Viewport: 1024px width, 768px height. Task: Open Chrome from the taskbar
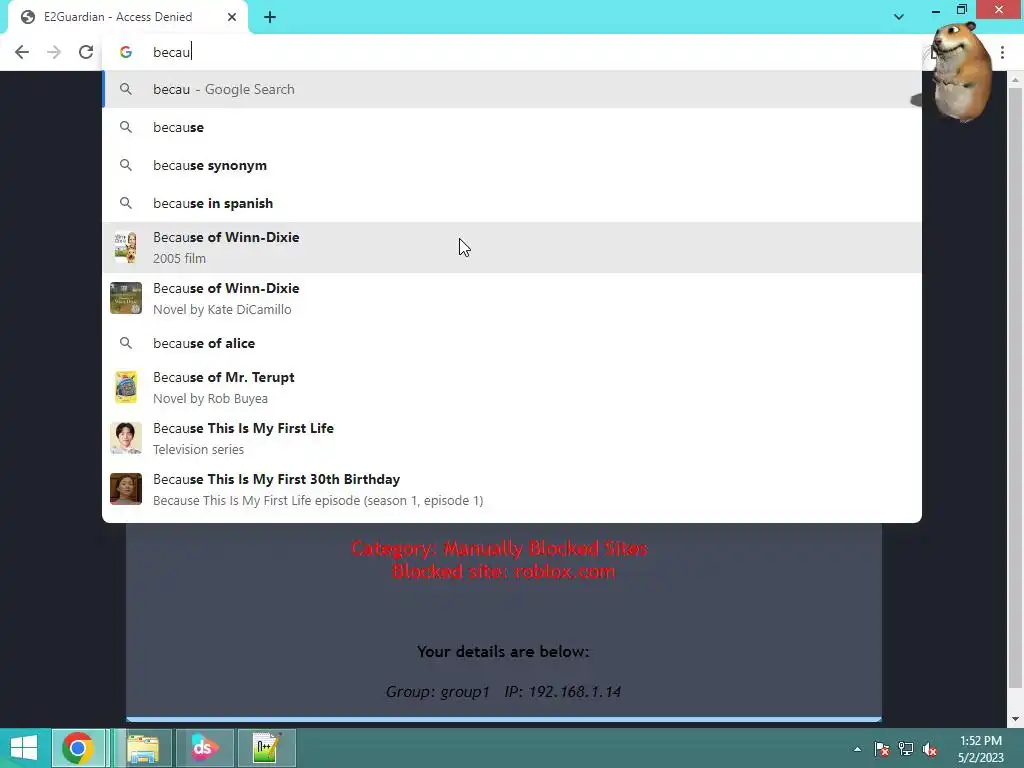click(78, 748)
